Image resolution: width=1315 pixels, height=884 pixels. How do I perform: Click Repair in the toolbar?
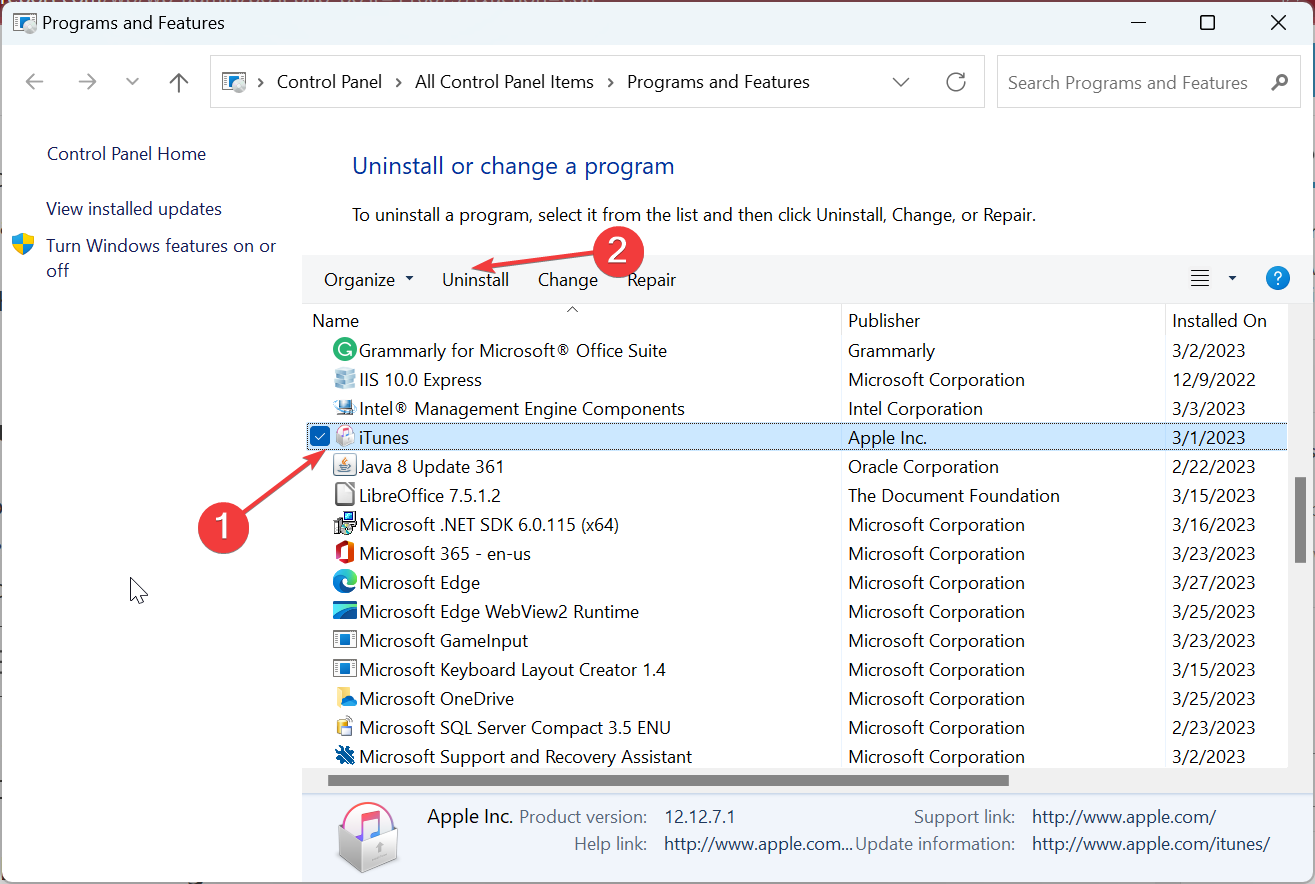pyautogui.click(x=652, y=280)
